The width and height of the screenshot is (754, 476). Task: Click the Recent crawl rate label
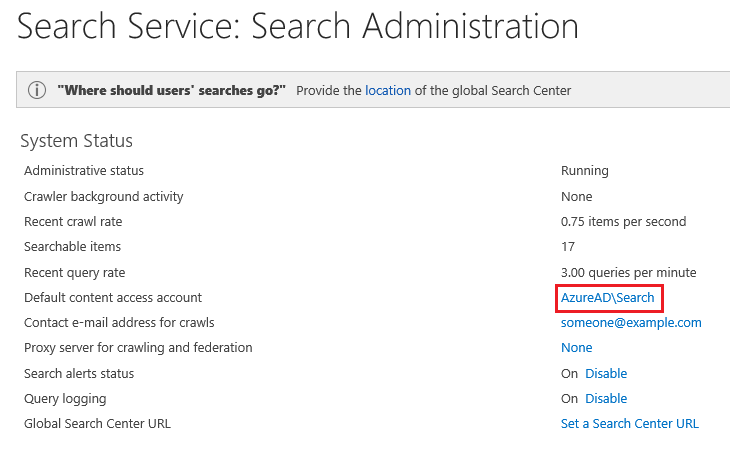[x=75, y=222]
